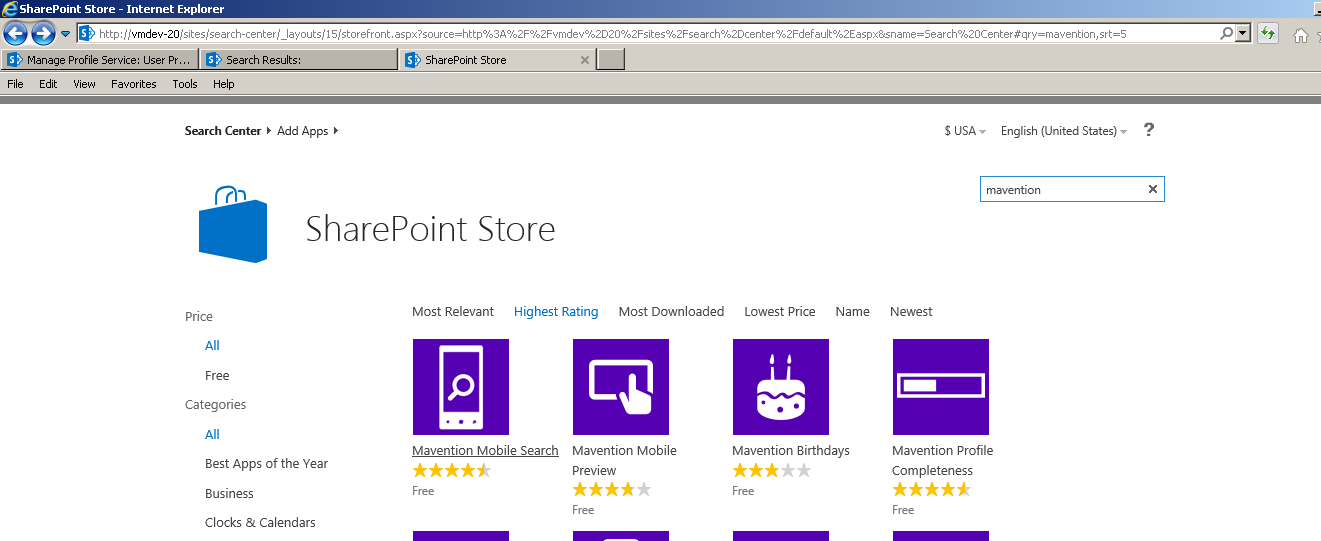Image resolution: width=1321 pixels, height=541 pixels.
Task: Click the Home icon in browser toolbar
Action: [1301, 35]
